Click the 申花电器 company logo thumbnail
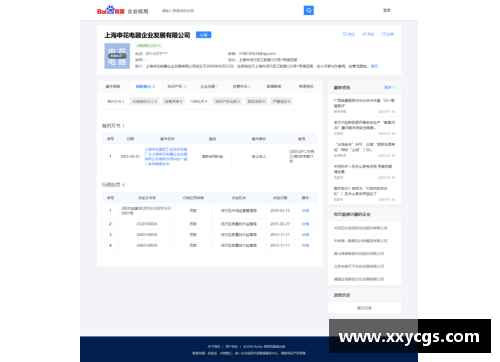 [117, 56]
